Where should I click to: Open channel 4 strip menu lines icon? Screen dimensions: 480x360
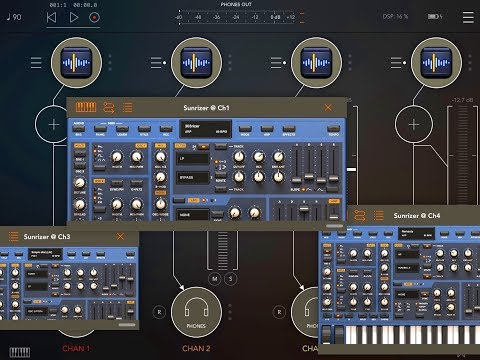coord(396,63)
